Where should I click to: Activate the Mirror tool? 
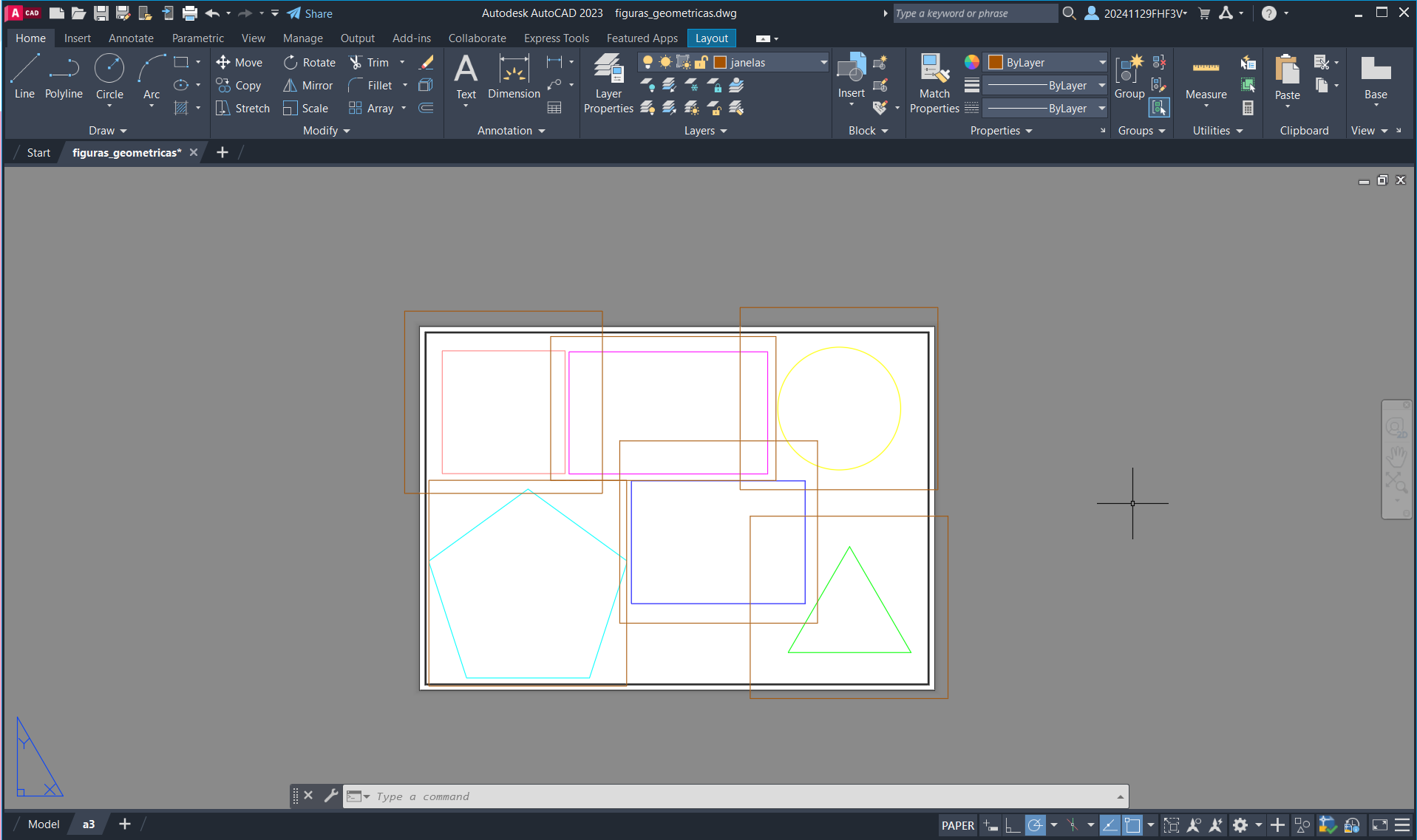tap(308, 86)
